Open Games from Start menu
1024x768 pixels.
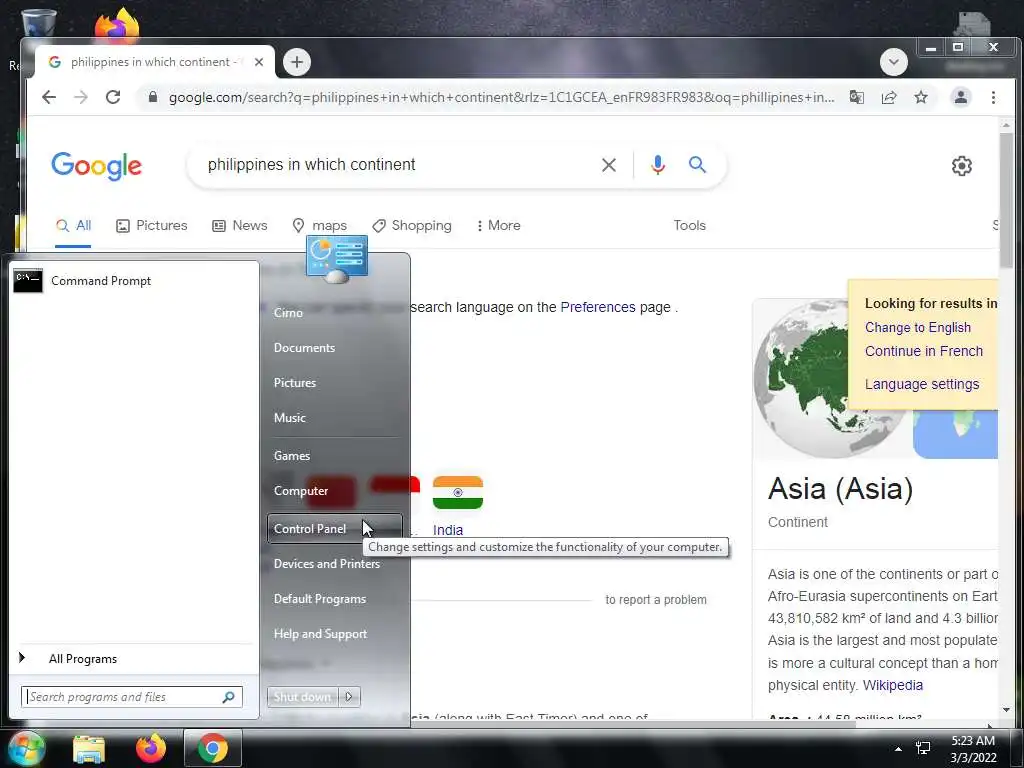point(335,456)
